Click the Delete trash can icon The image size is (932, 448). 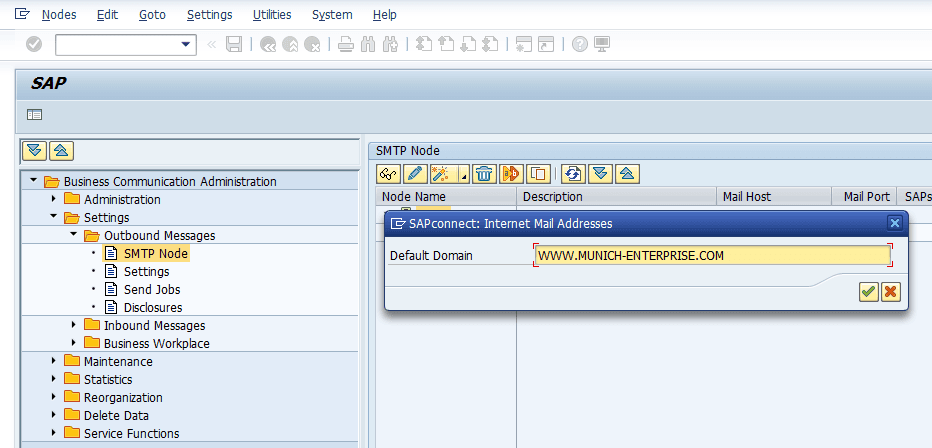pyautogui.click(x=484, y=173)
